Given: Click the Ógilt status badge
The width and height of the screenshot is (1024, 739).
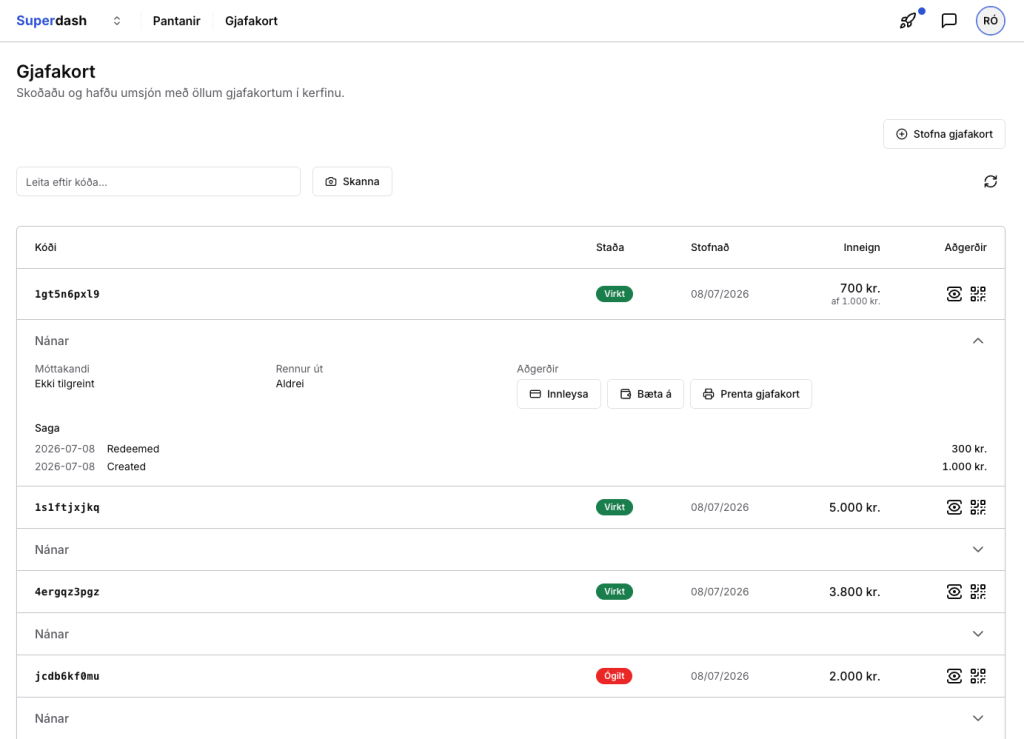Looking at the screenshot, I should tap(614, 676).
